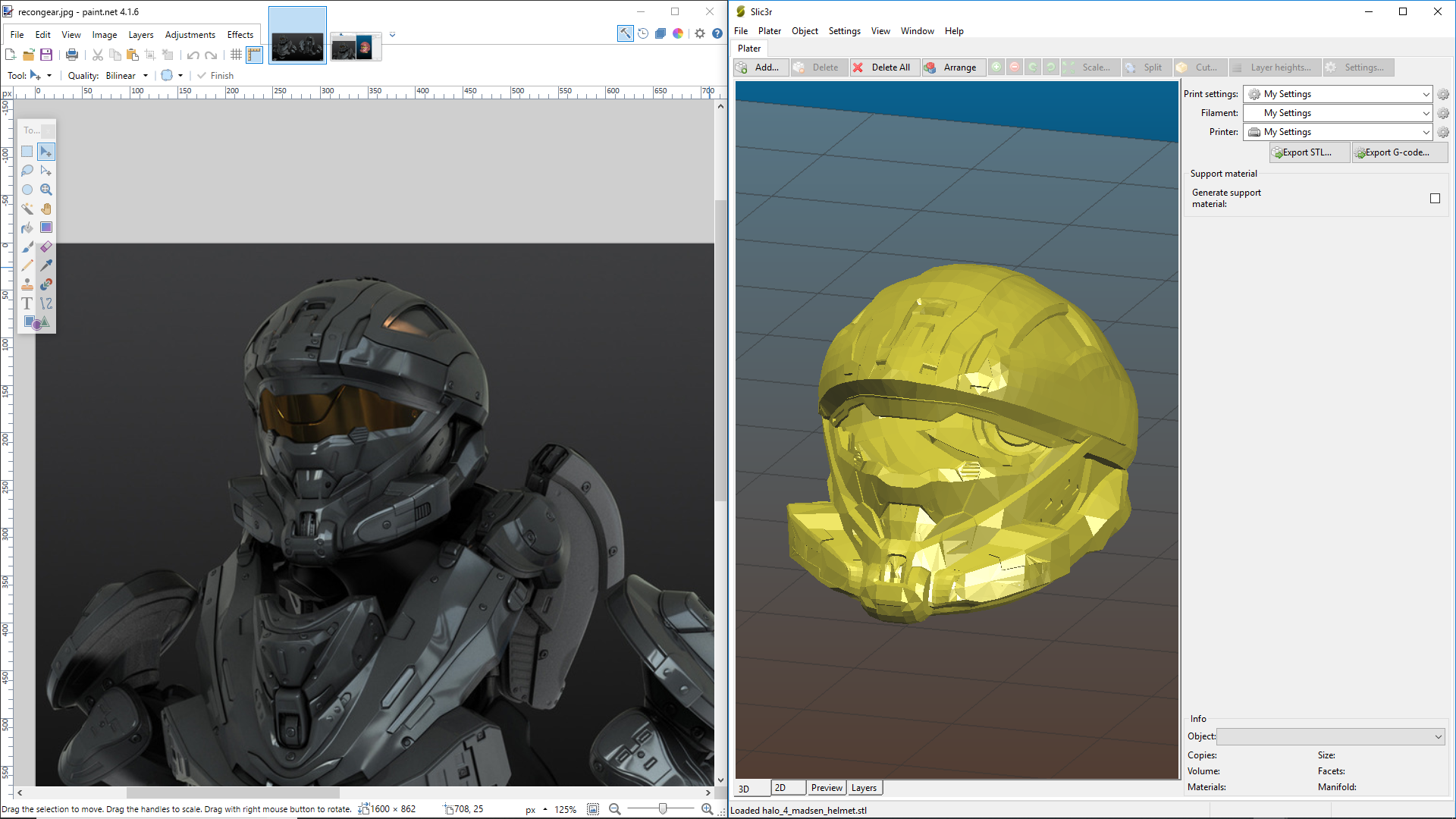Toggle the Layers window visibility

[x=661, y=33]
